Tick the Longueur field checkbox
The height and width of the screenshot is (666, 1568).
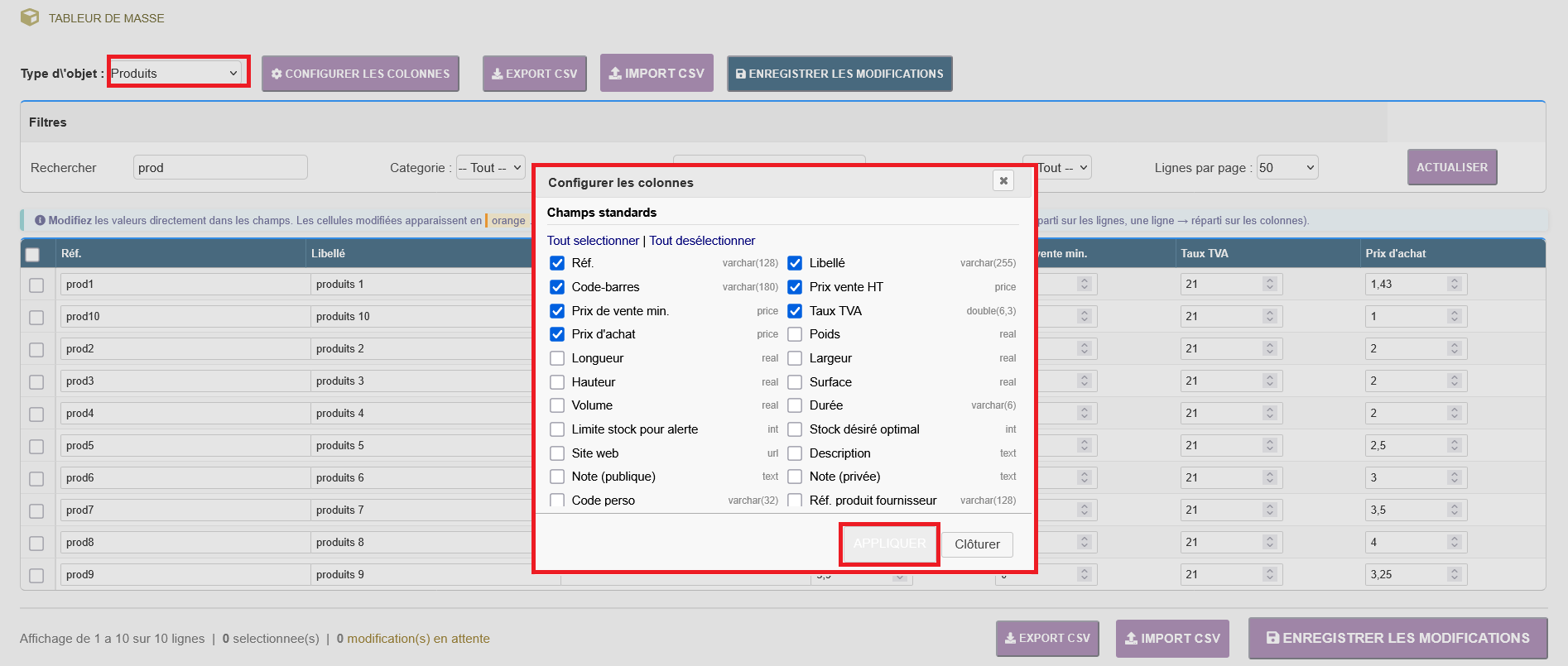coord(557,358)
